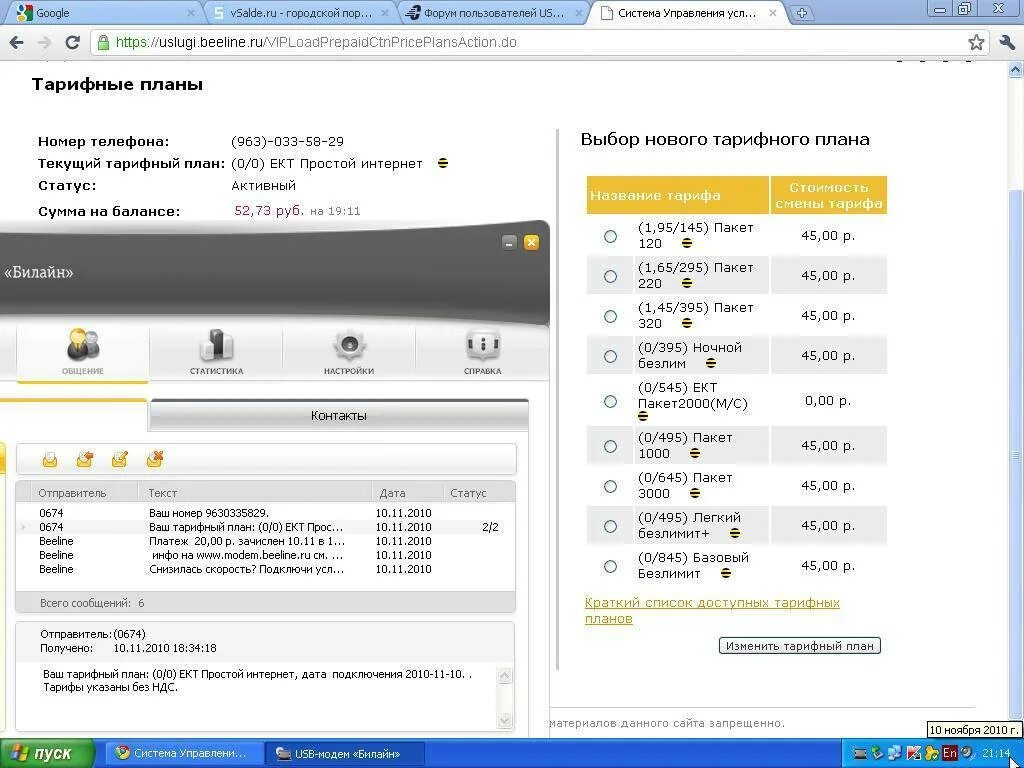Select the (1,45/395) Пакет 320 tariff
Viewport: 1024px width, 768px height.
point(610,316)
